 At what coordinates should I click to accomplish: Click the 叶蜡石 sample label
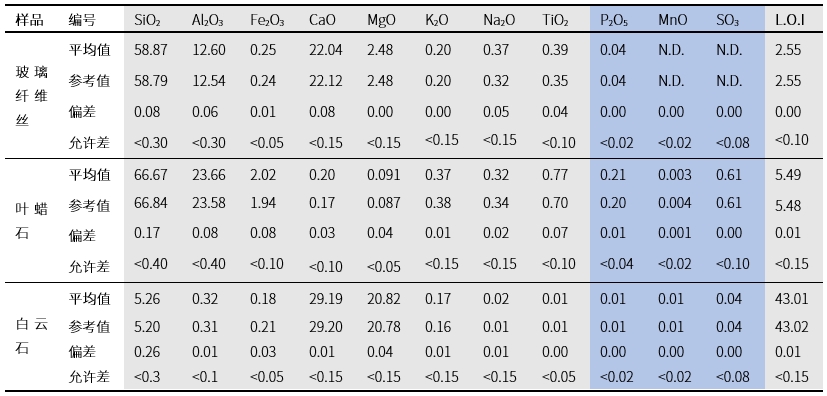point(32,220)
